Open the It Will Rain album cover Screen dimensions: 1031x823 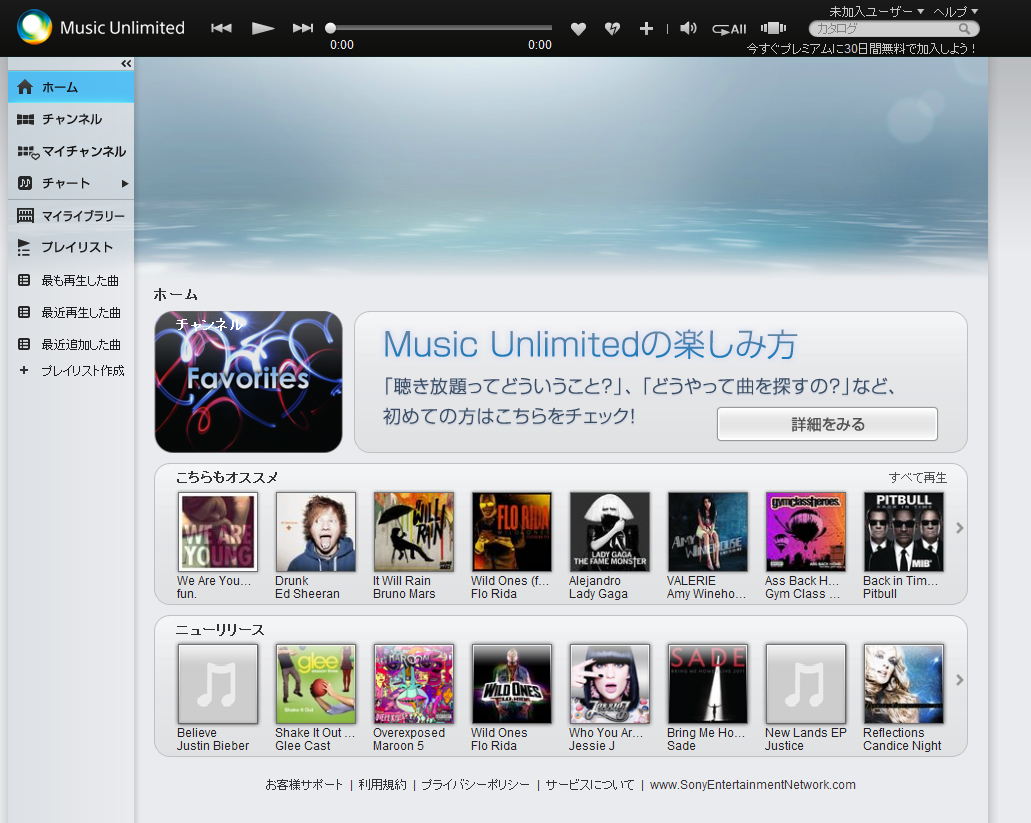point(414,532)
